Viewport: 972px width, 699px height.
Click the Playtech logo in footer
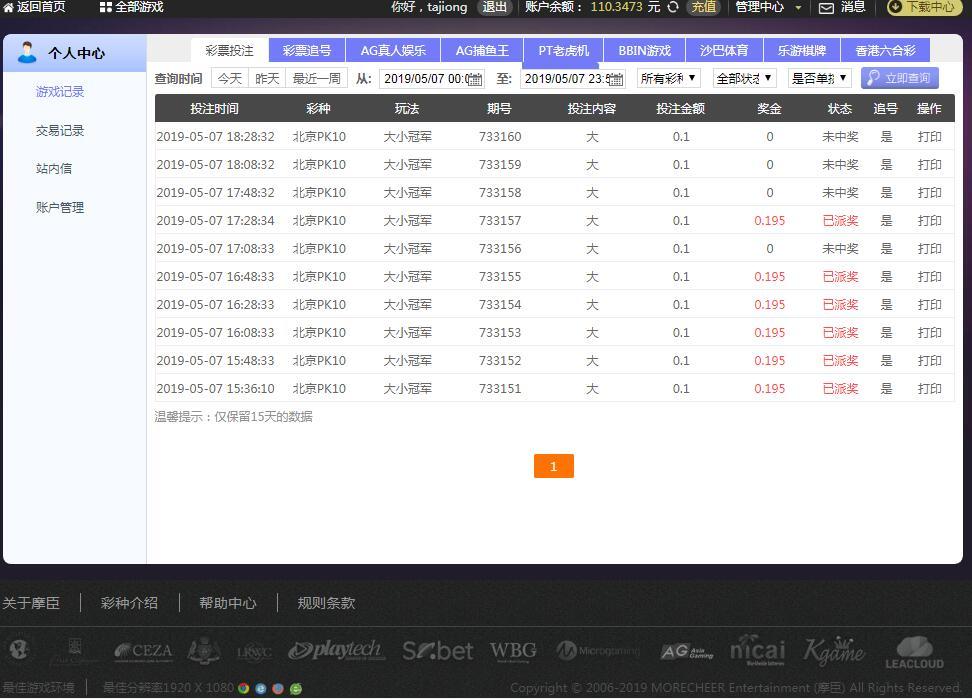coord(335,651)
